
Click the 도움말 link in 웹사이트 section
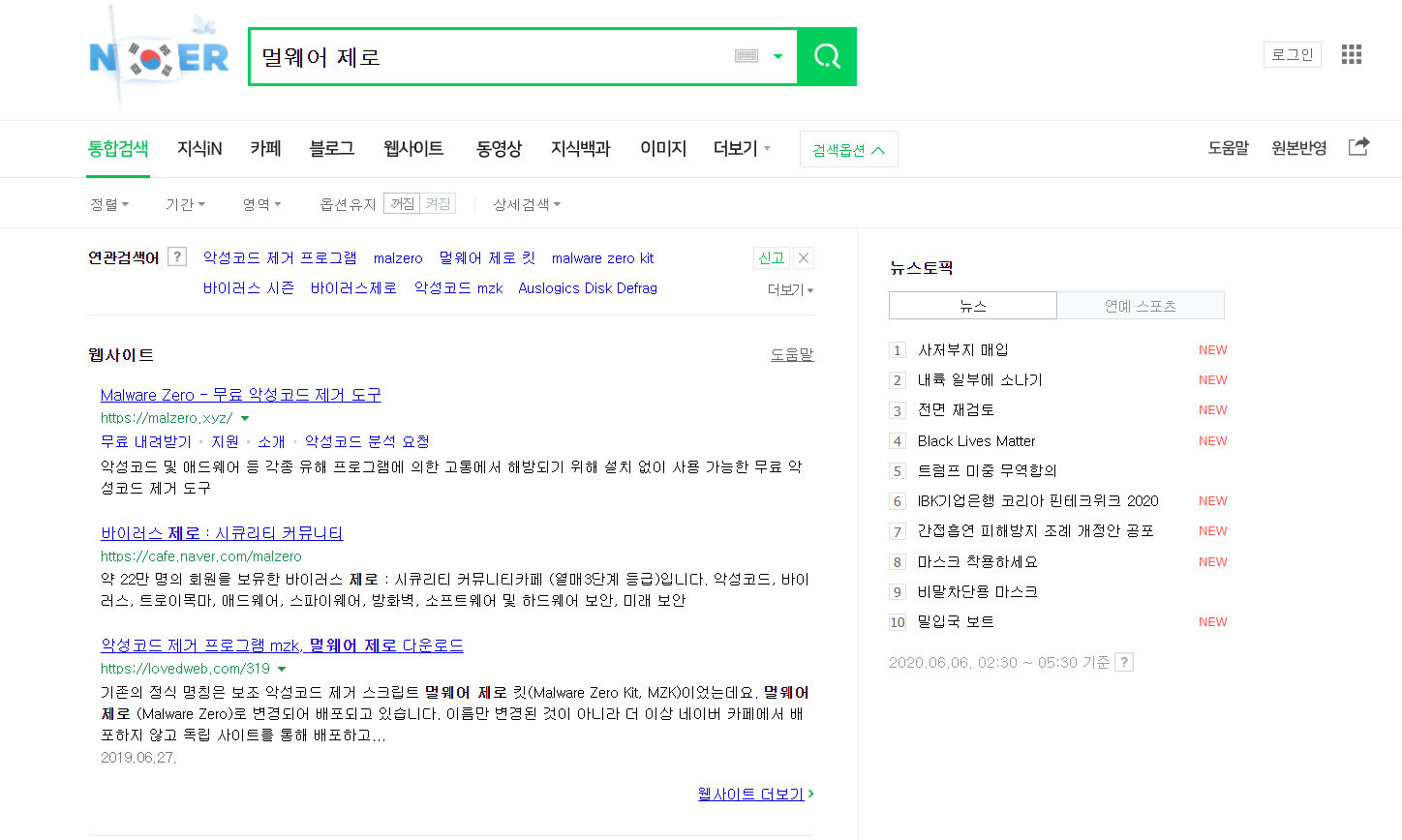[792, 355]
